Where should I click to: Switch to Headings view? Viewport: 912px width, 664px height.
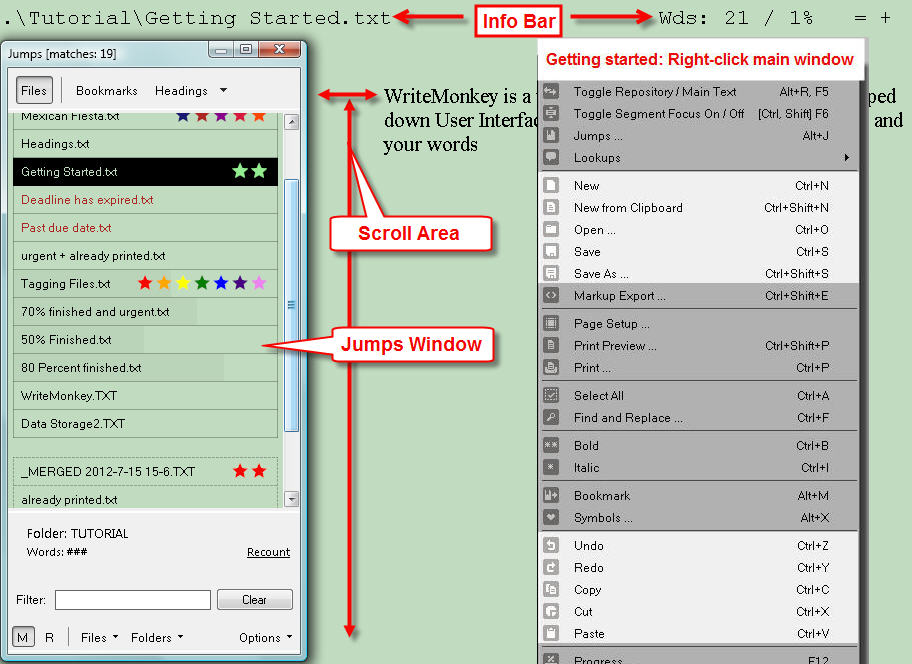tap(181, 91)
